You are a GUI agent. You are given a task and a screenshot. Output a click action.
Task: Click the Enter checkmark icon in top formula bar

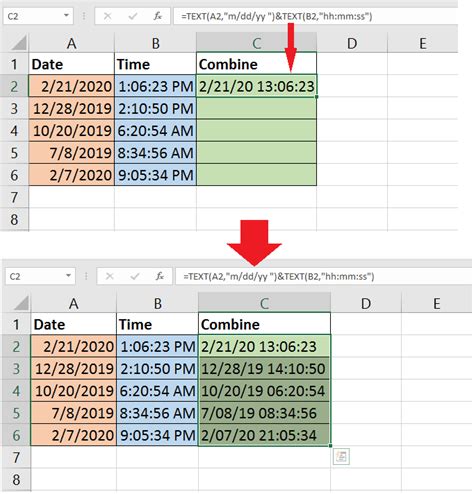pos(133,16)
